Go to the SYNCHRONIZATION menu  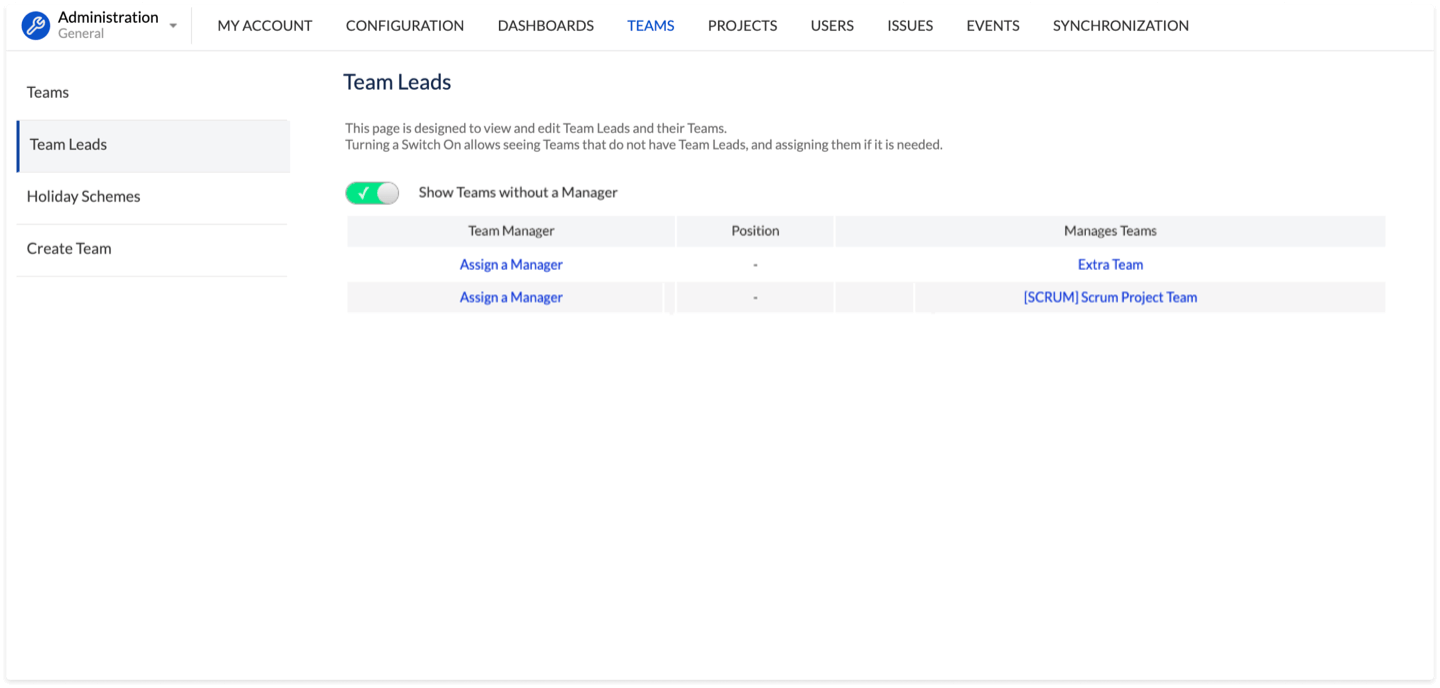1121,26
